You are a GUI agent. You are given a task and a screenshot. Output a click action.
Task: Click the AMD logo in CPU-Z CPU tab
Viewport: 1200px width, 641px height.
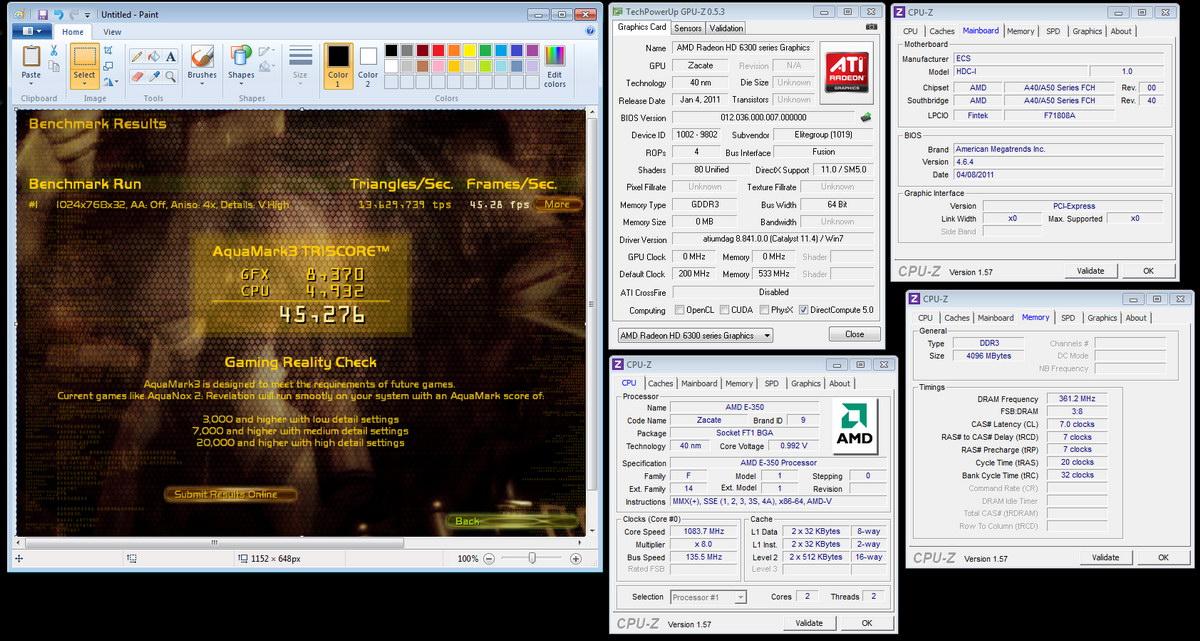click(853, 425)
